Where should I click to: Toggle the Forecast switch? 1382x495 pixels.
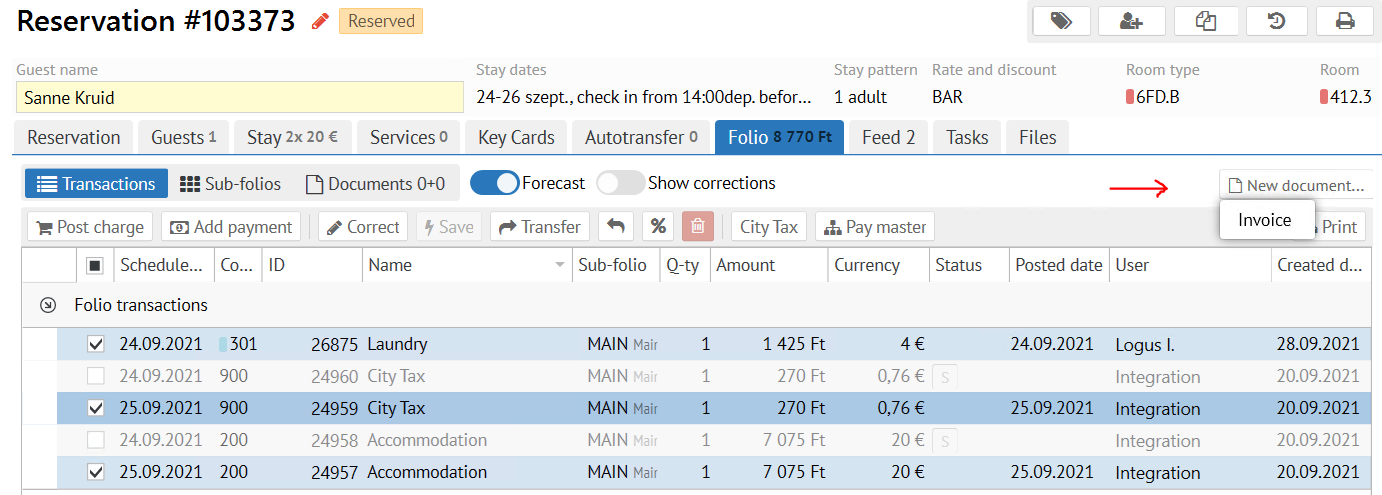tap(494, 183)
